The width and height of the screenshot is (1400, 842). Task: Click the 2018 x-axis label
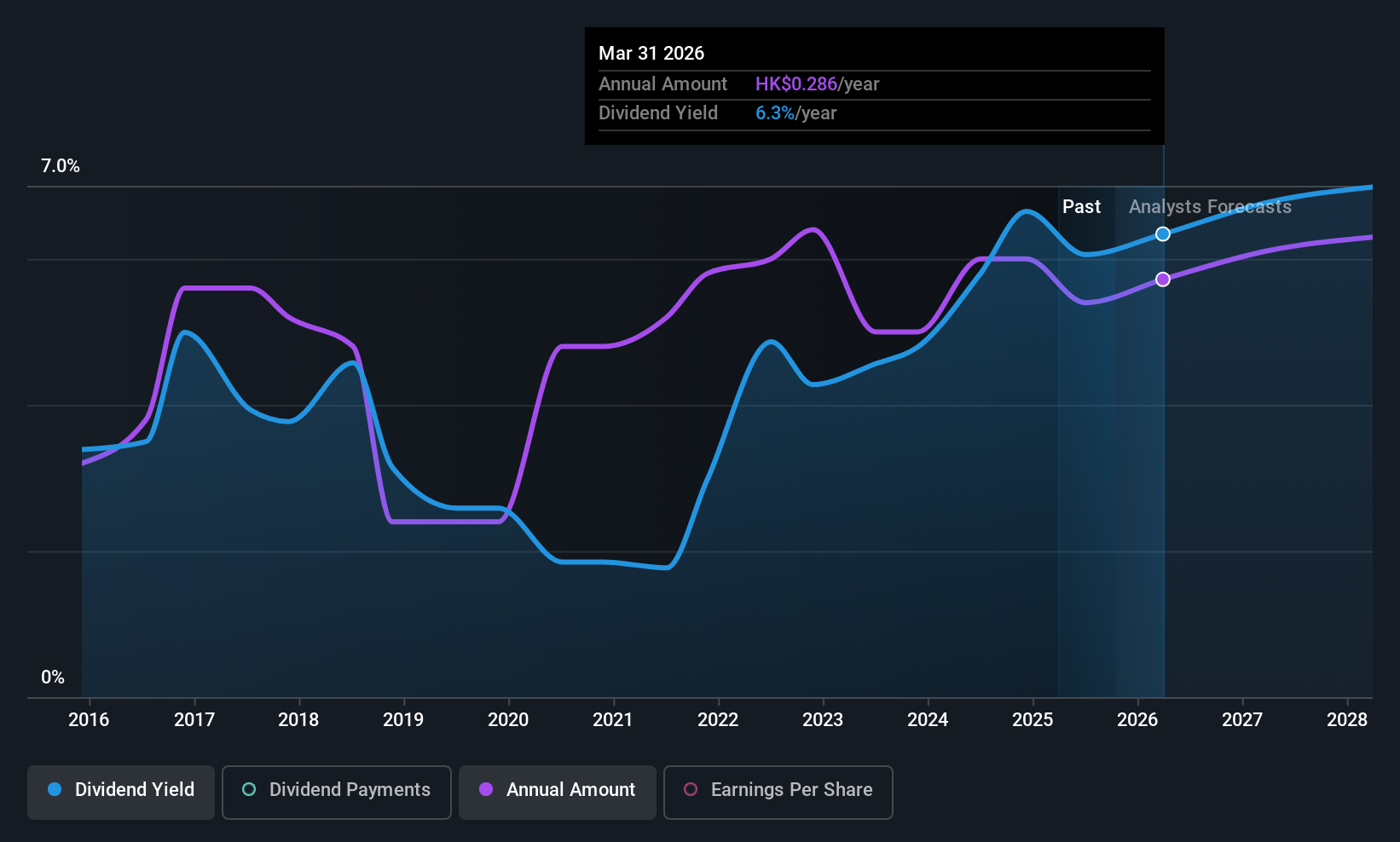298,720
